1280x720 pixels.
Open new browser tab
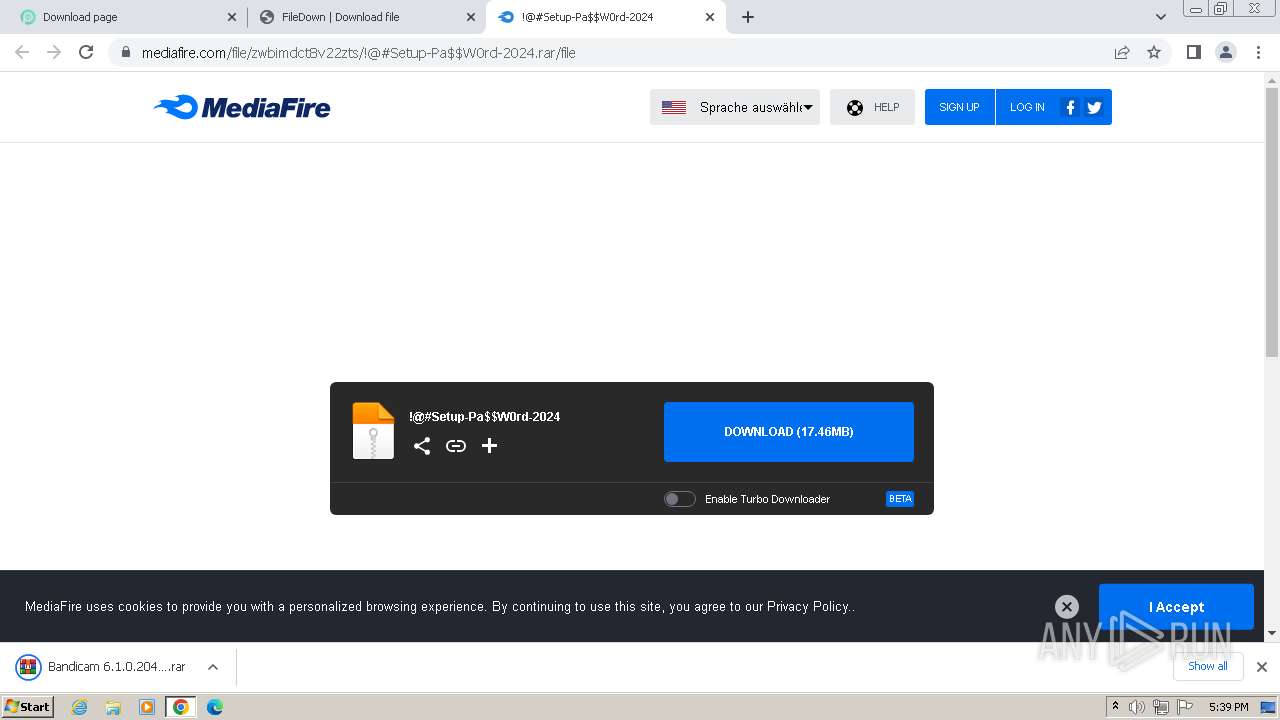(x=748, y=17)
